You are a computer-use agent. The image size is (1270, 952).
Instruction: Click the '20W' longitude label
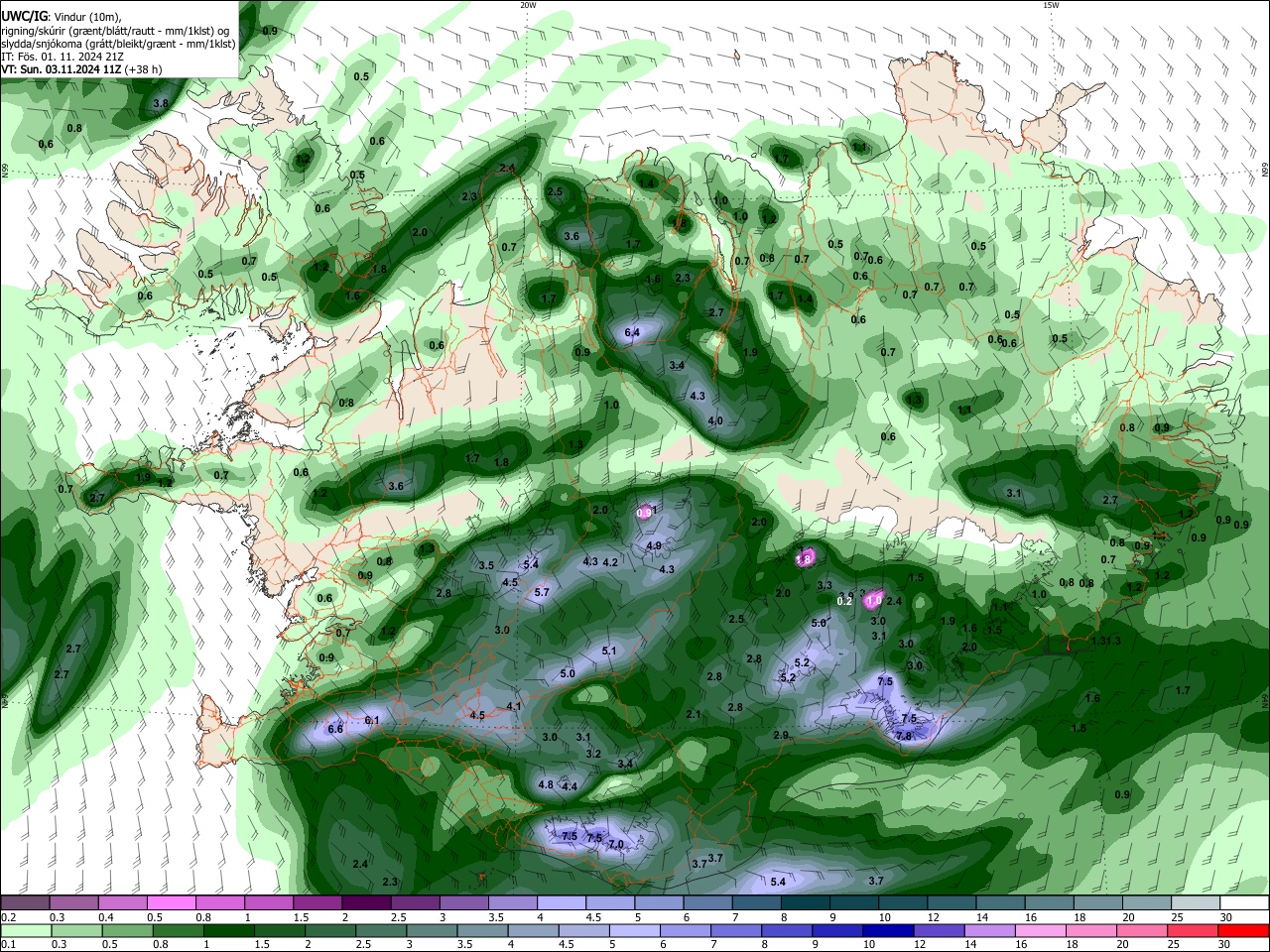point(528,5)
